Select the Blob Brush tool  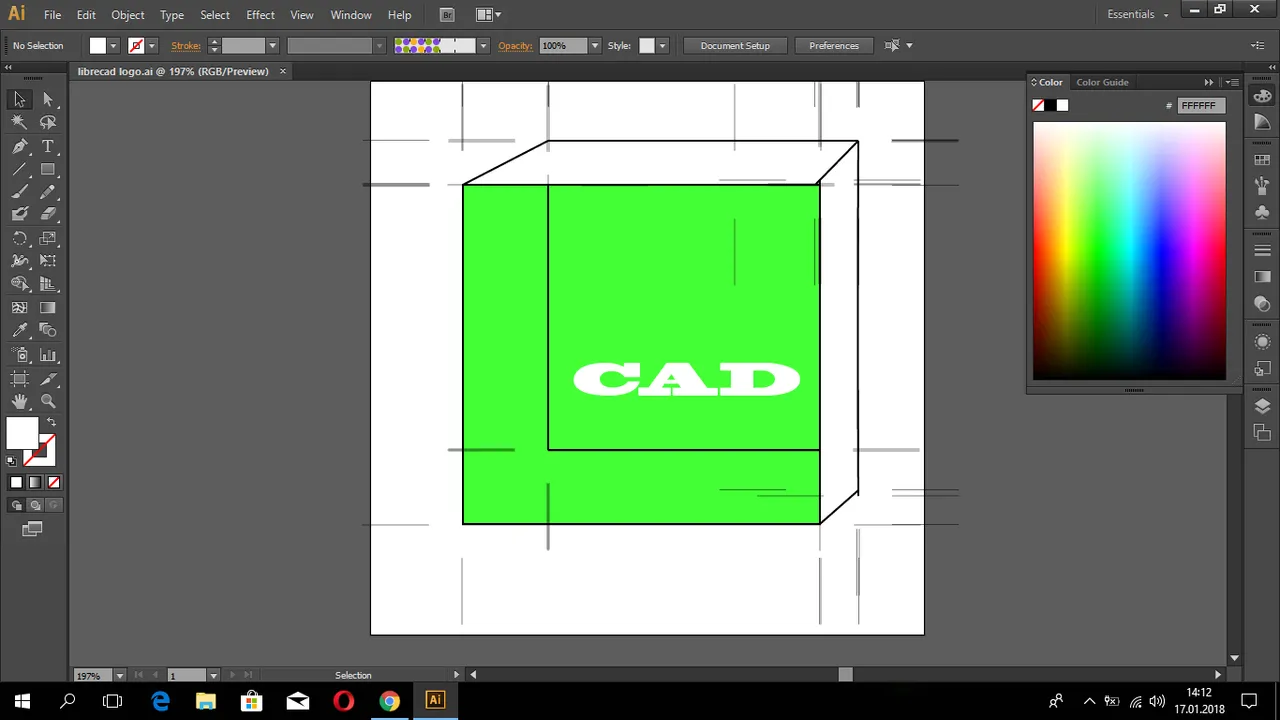tap(19, 214)
